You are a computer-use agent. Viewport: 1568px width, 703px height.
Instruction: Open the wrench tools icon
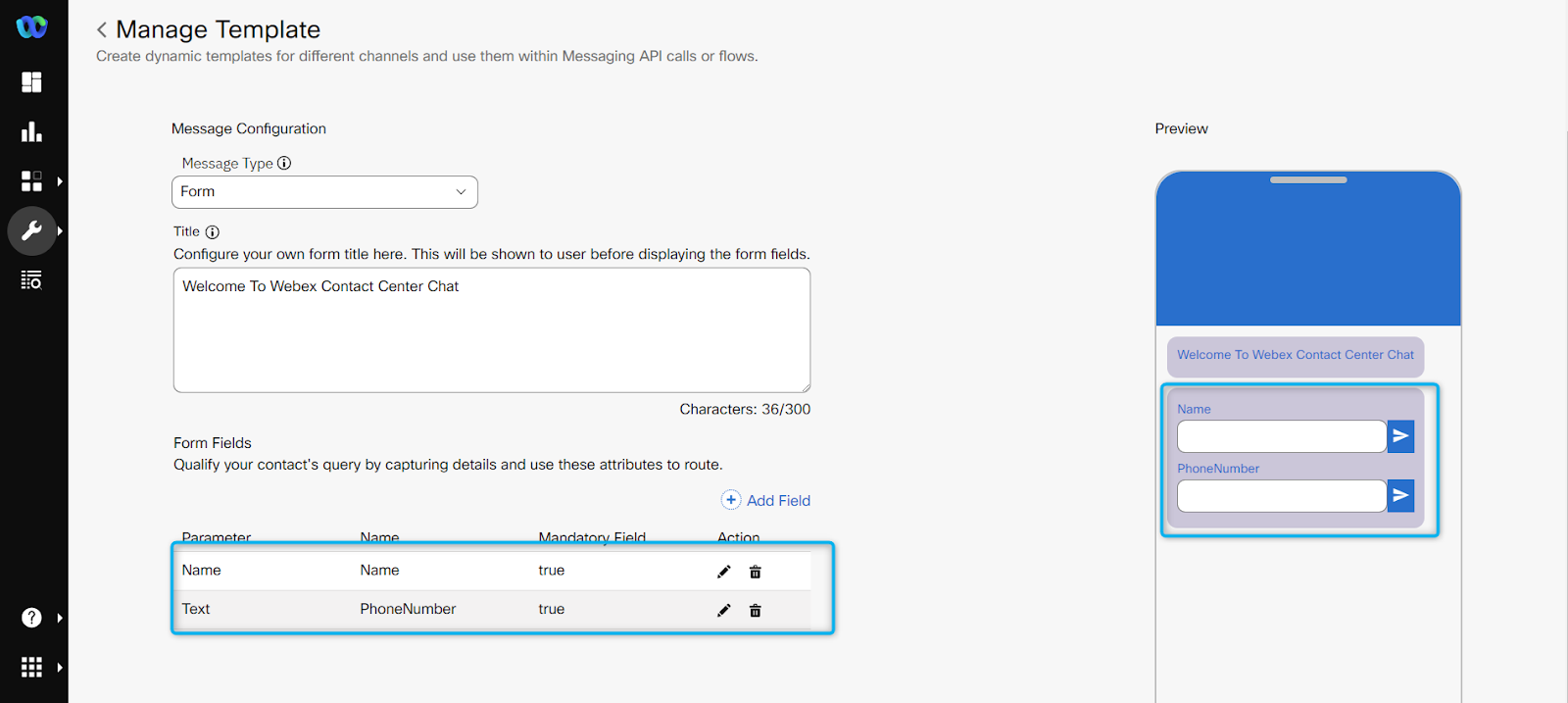pos(31,231)
